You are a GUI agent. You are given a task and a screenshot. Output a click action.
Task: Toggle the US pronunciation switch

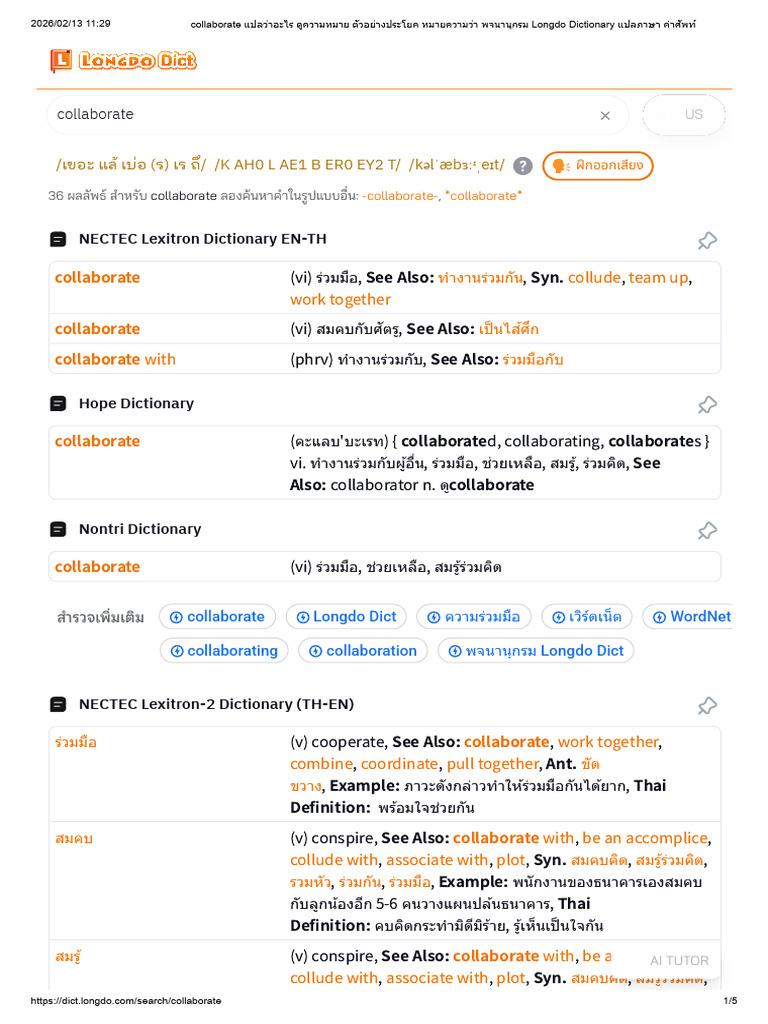(685, 115)
